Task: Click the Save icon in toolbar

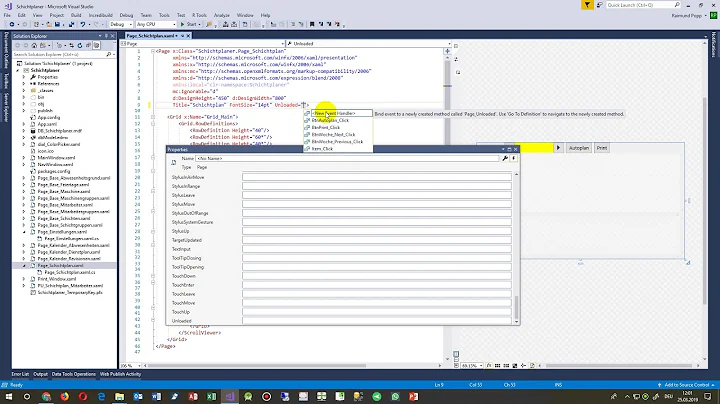Action: pyautogui.click(x=57, y=24)
